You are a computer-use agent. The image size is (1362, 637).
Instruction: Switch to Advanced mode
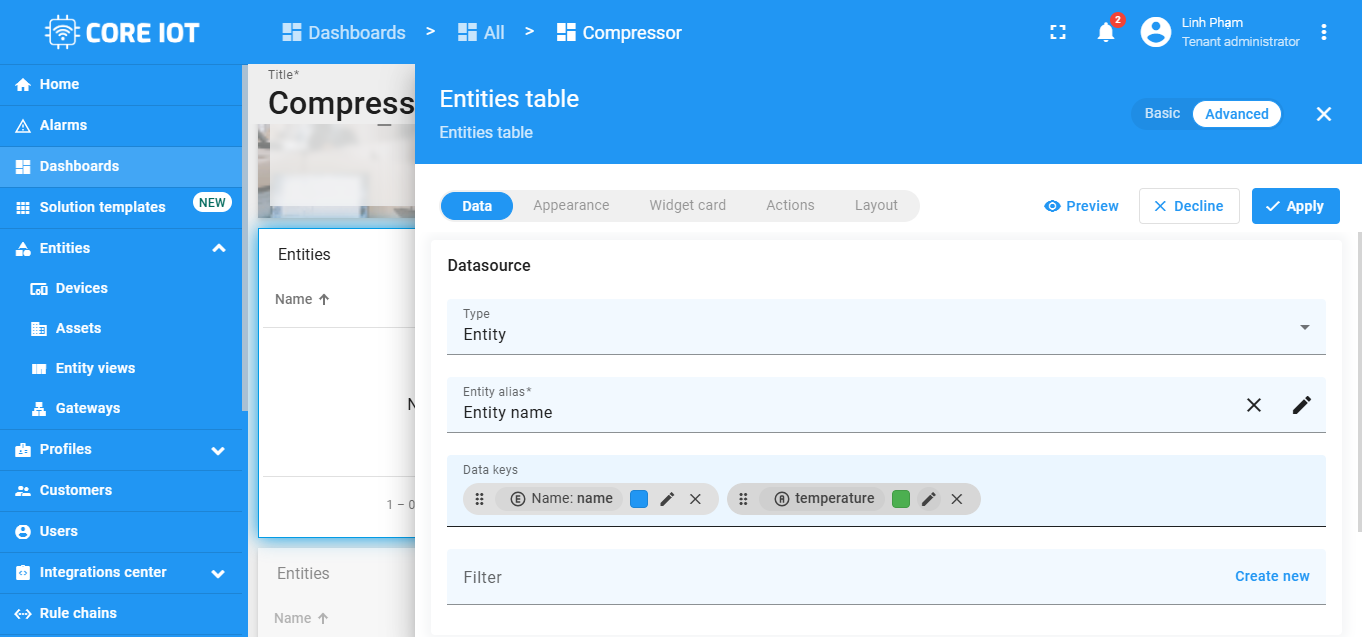coord(1237,114)
